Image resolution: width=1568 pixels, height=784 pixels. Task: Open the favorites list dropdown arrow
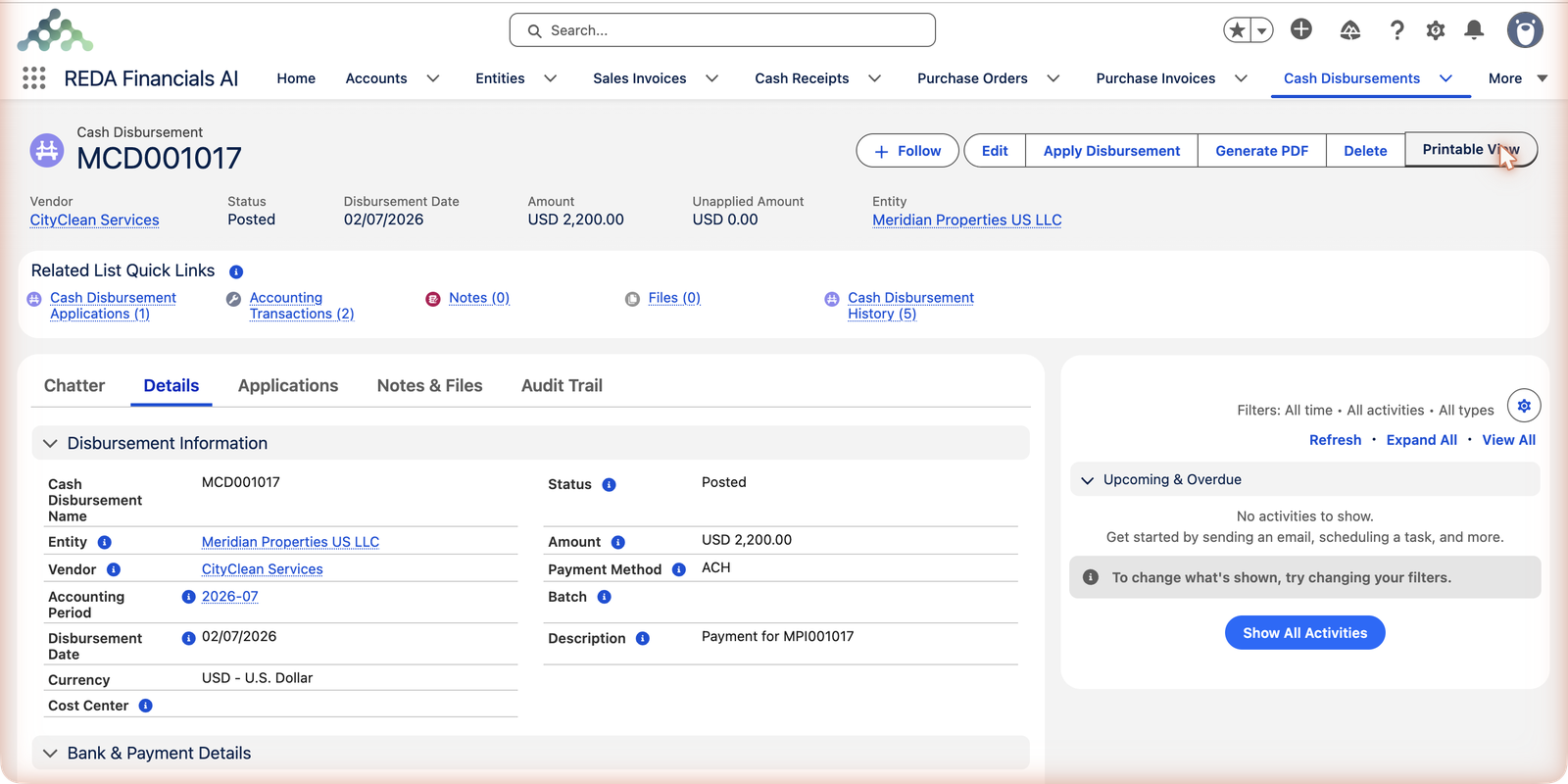[x=1262, y=30]
